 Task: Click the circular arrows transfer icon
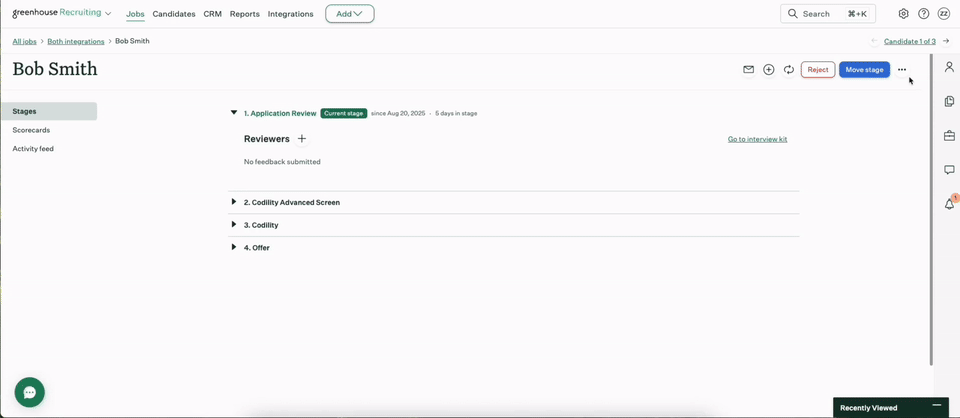789,70
